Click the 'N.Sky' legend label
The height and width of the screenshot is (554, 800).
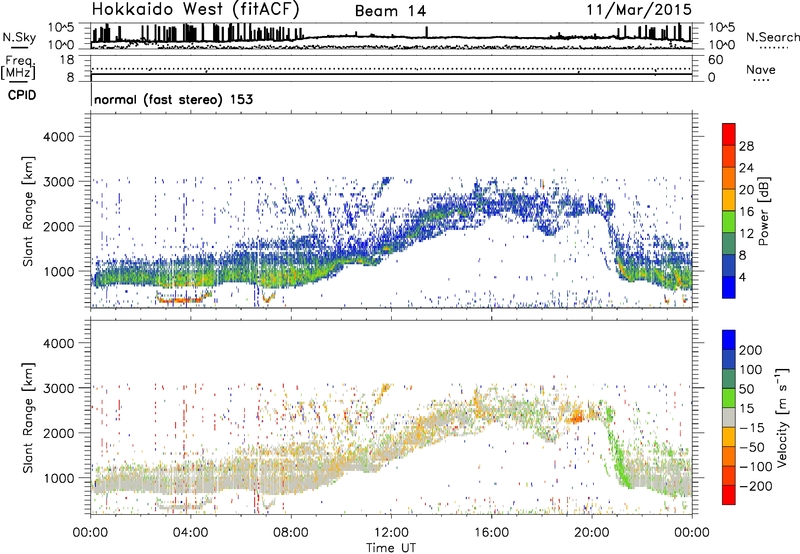point(19,37)
